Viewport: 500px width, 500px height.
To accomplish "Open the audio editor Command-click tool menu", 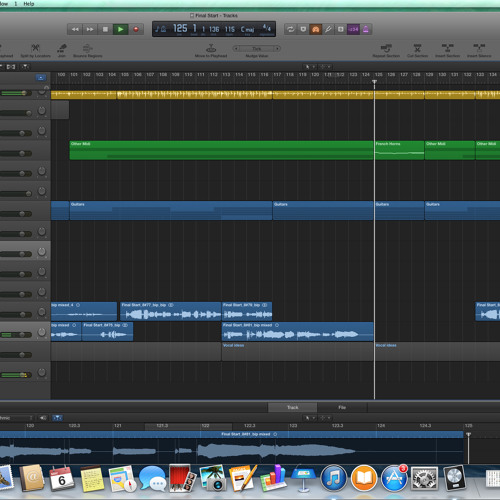I will tap(325, 418).
